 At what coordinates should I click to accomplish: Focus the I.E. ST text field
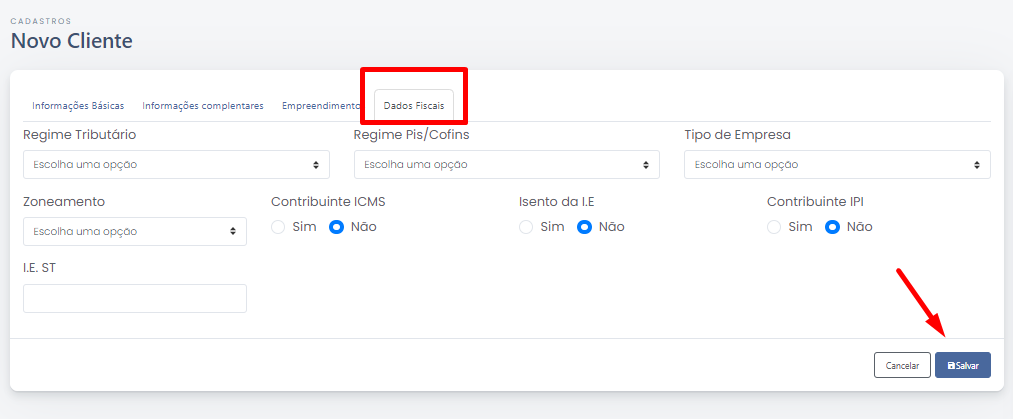click(135, 298)
